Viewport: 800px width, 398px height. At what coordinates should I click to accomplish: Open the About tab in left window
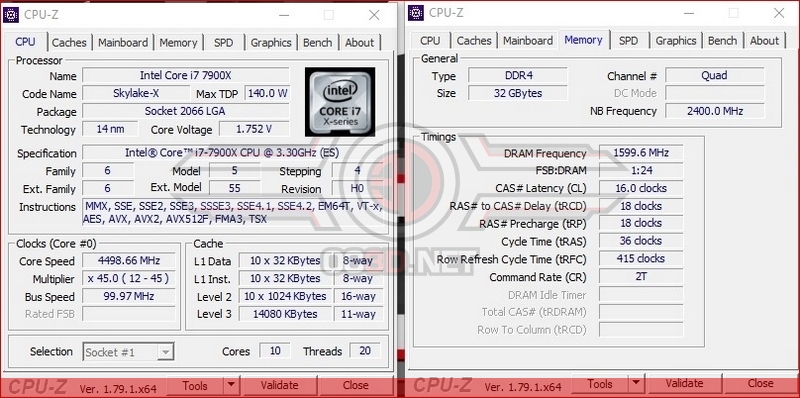[x=359, y=42]
